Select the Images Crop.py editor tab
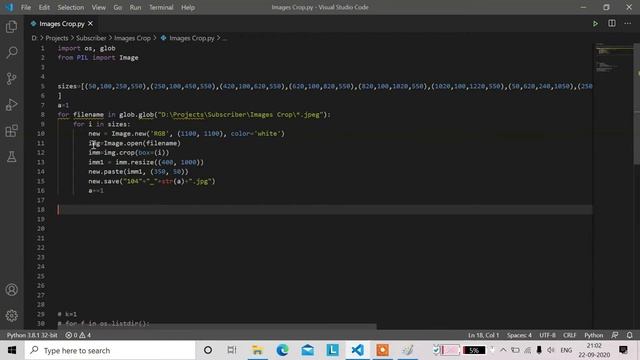The height and width of the screenshot is (360, 640). [61, 24]
